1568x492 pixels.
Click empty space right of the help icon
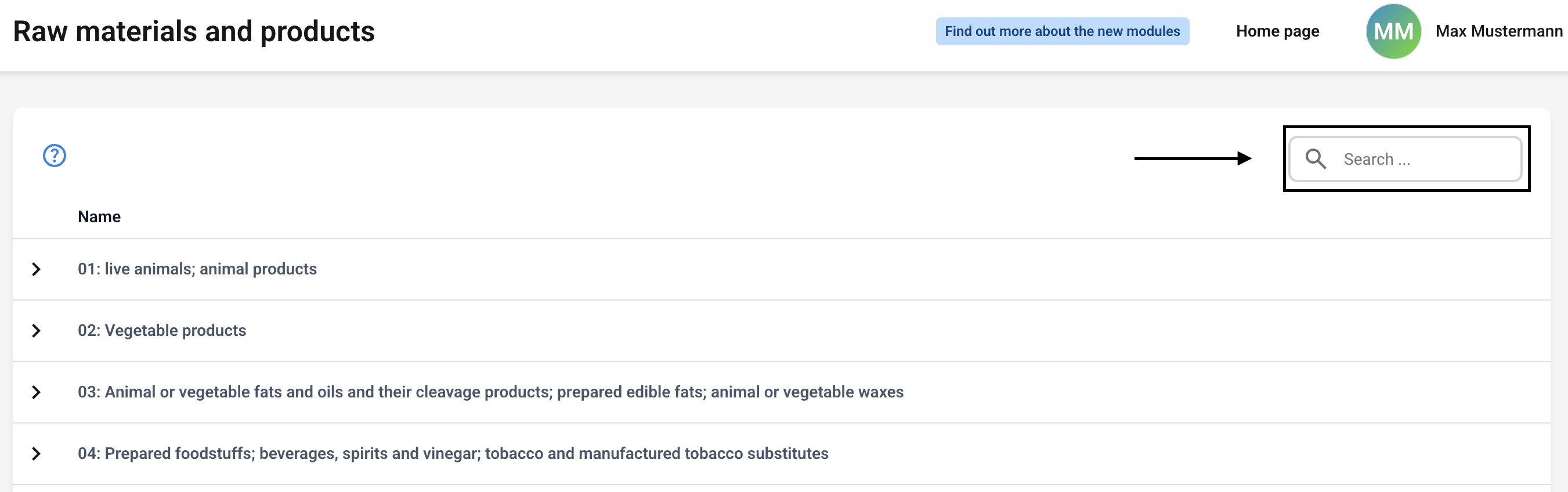click(487, 156)
